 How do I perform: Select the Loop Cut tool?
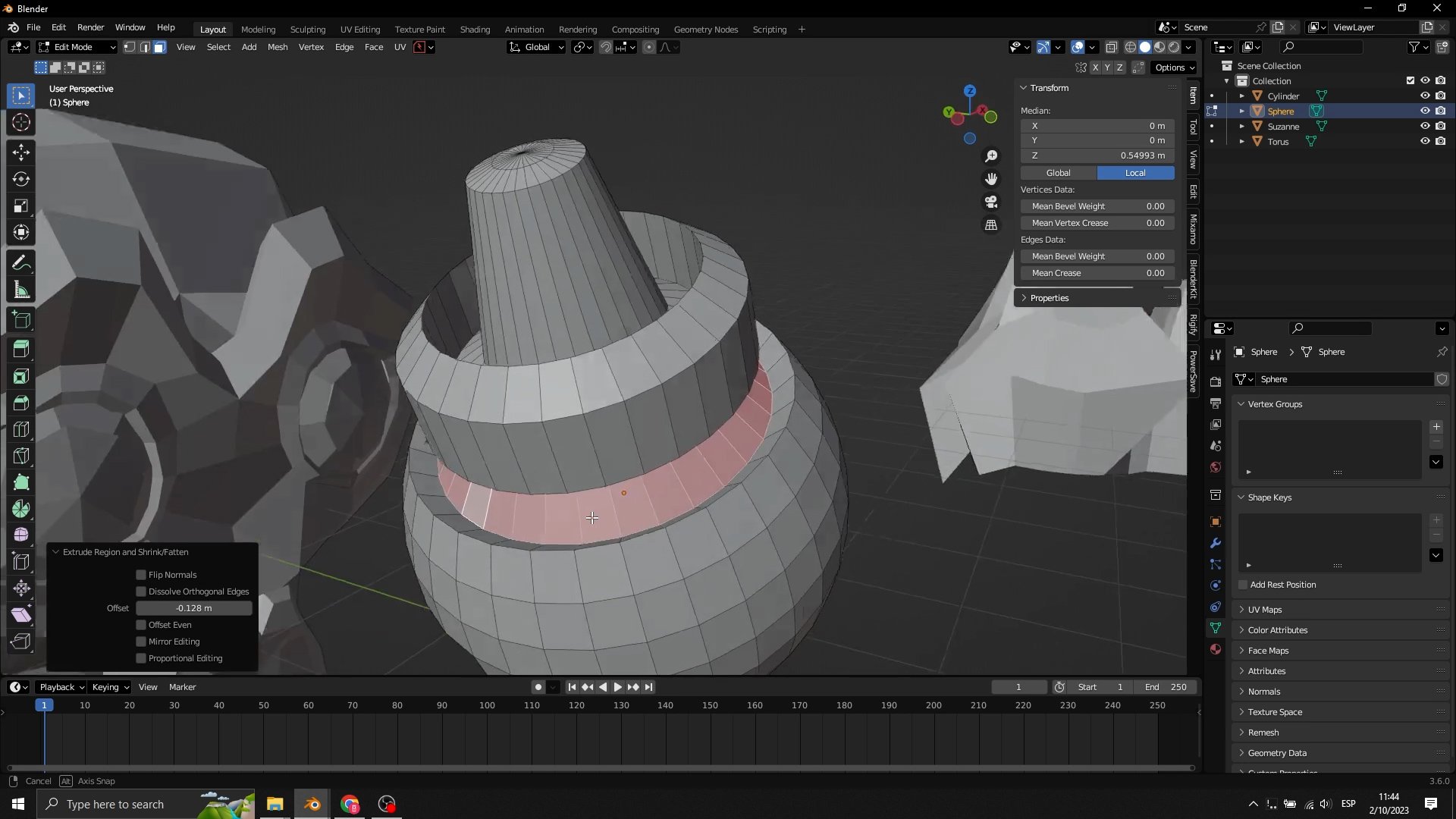(x=20, y=429)
